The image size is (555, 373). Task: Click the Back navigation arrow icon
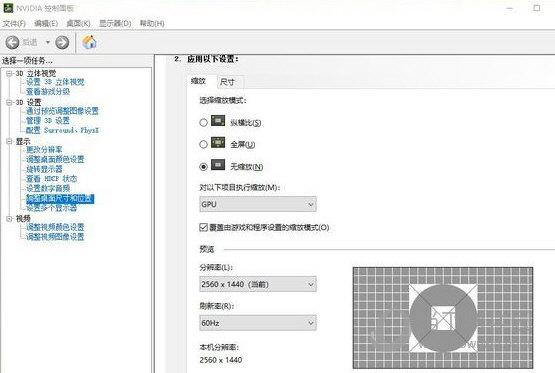coord(12,42)
